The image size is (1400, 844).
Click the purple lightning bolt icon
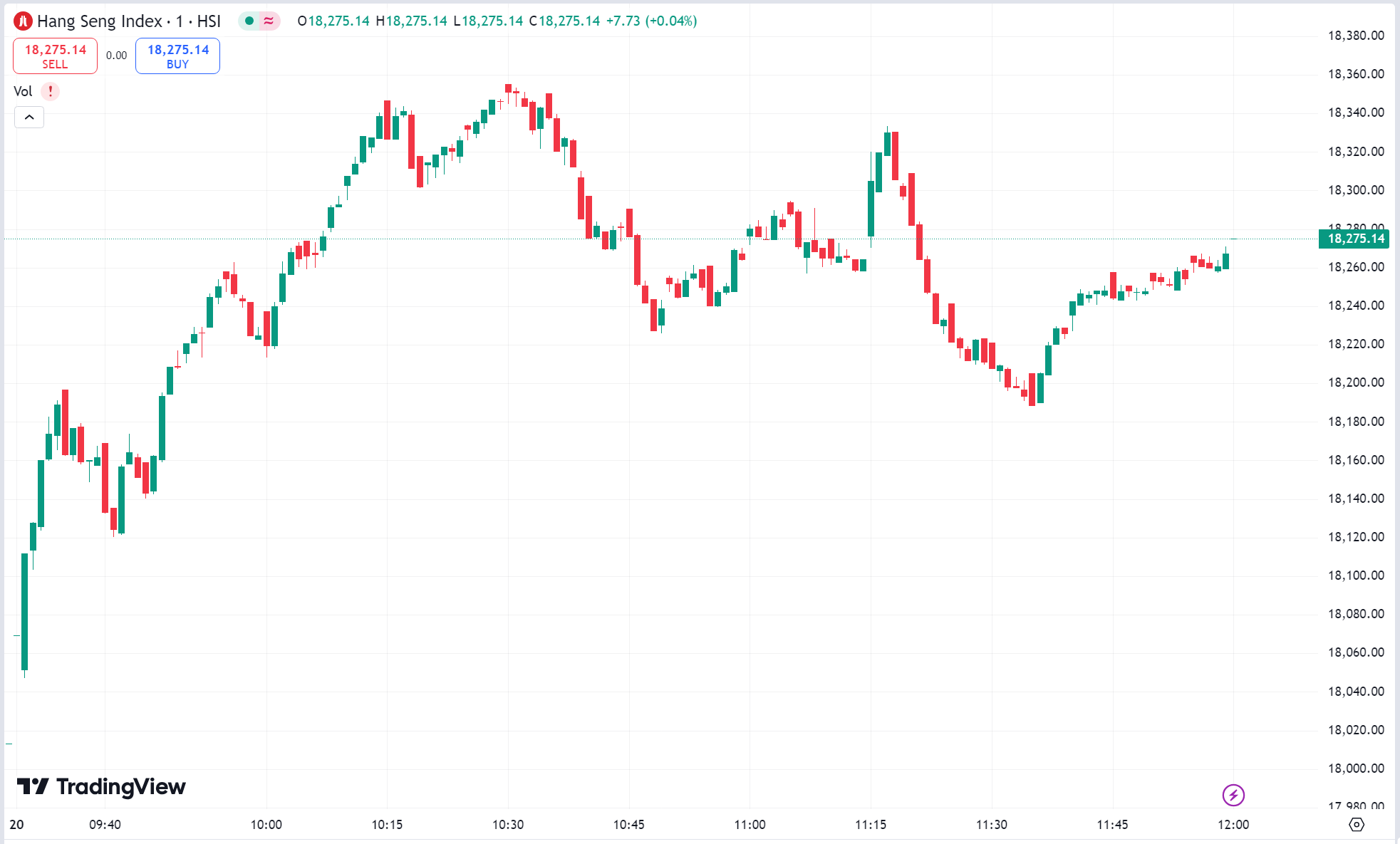(1233, 794)
